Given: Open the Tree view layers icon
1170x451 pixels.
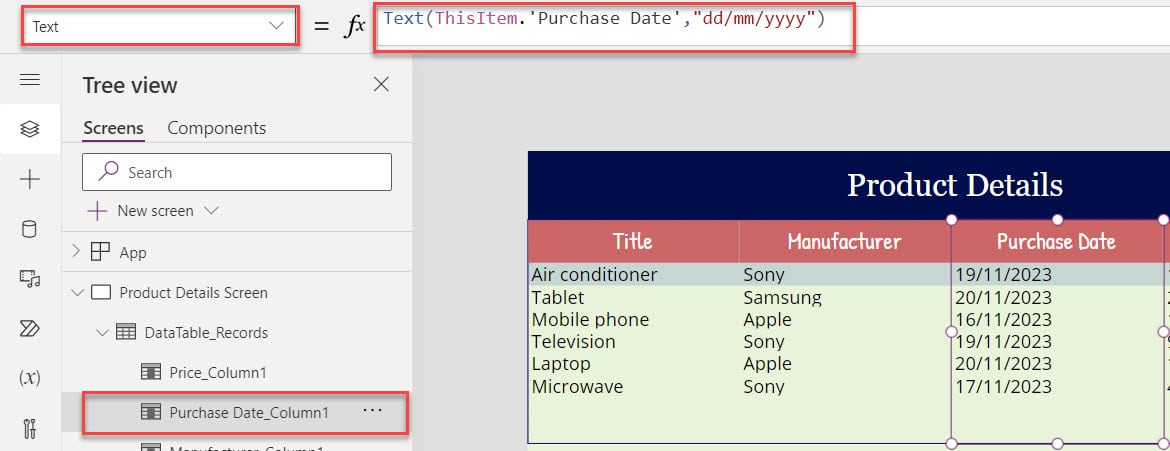Looking at the screenshot, I should click(30, 129).
